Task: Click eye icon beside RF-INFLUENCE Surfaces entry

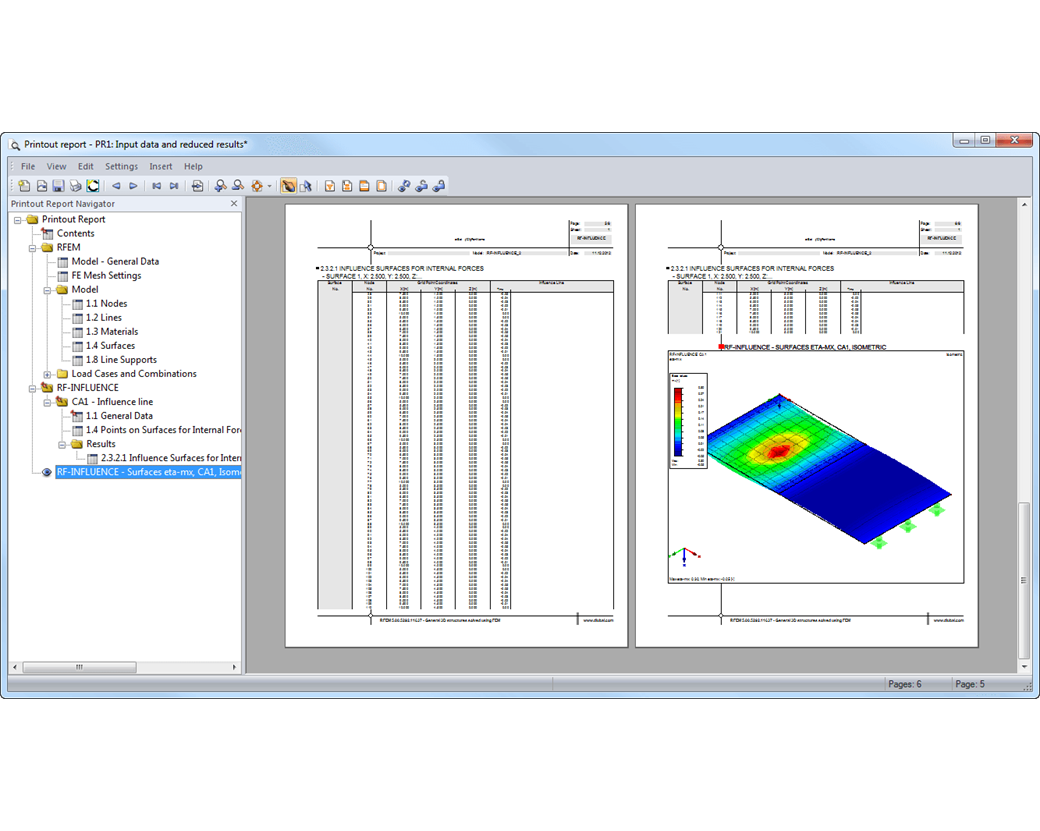Action: tap(46, 472)
